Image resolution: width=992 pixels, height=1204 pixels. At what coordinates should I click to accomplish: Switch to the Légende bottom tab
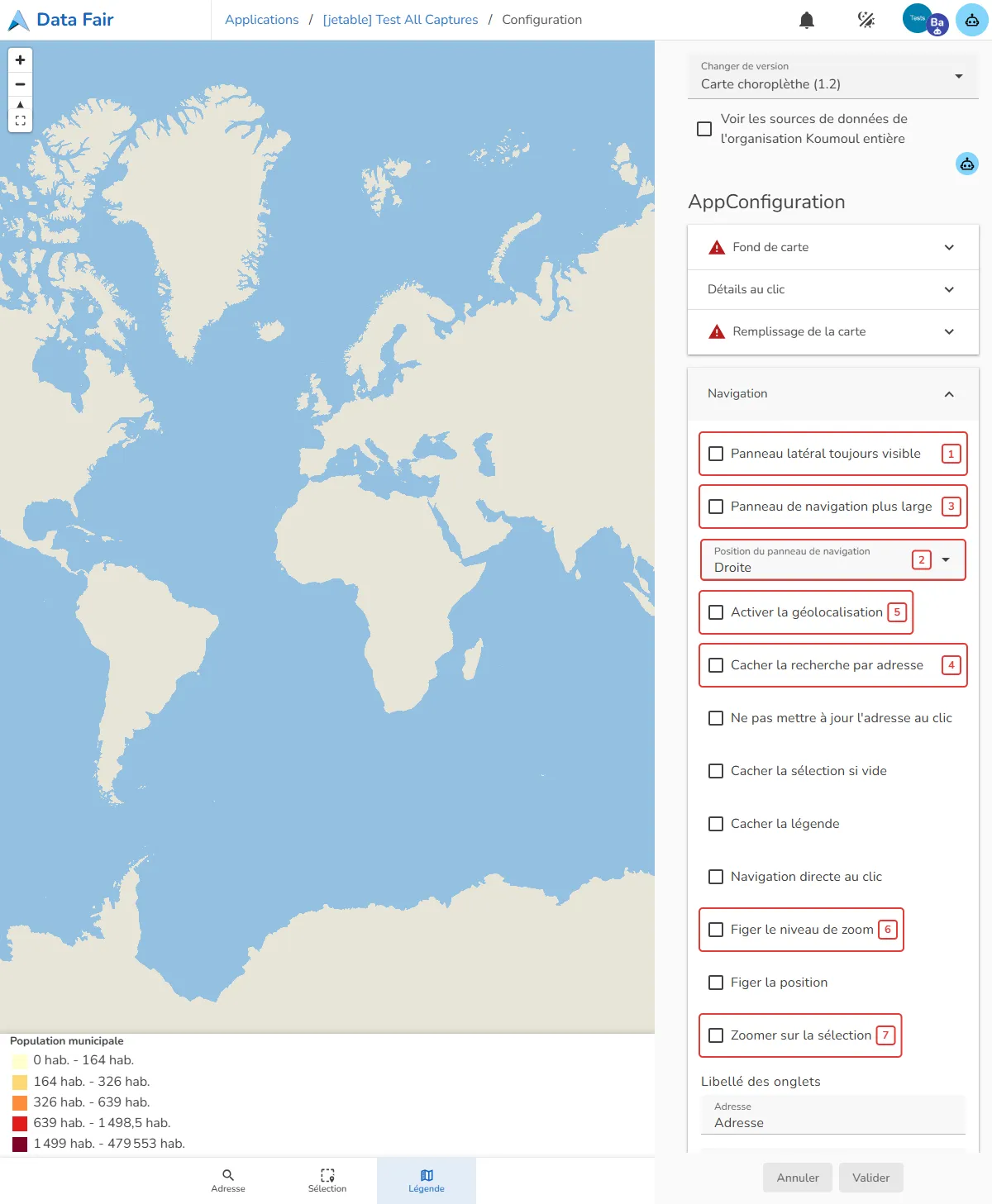tap(427, 1180)
